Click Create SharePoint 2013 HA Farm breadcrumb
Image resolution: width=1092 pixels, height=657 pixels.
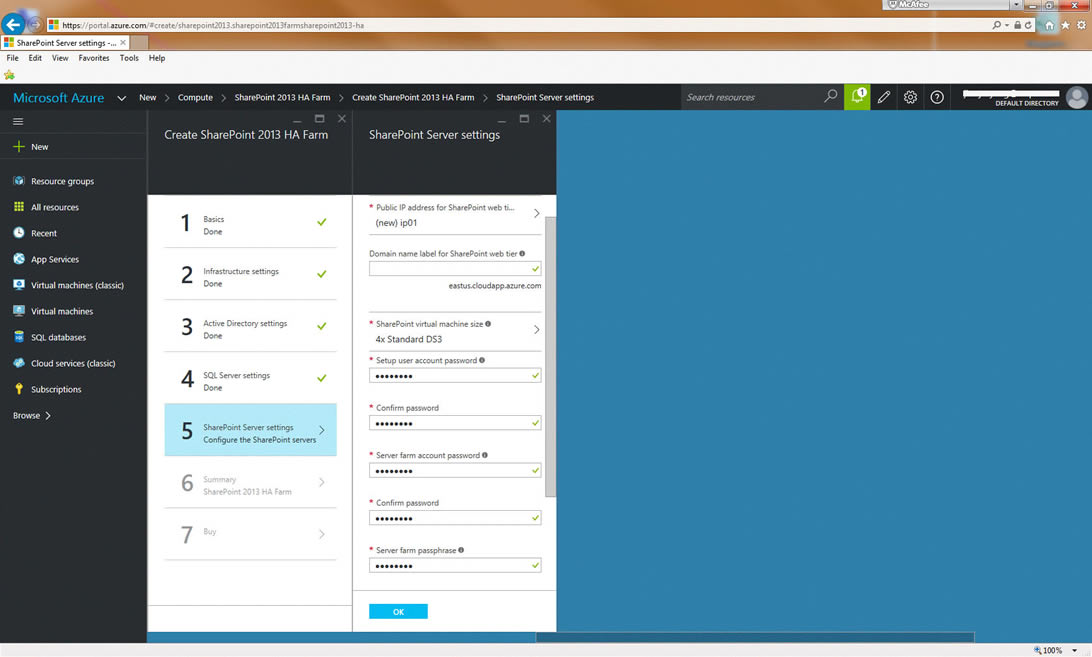(x=413, y=98)
